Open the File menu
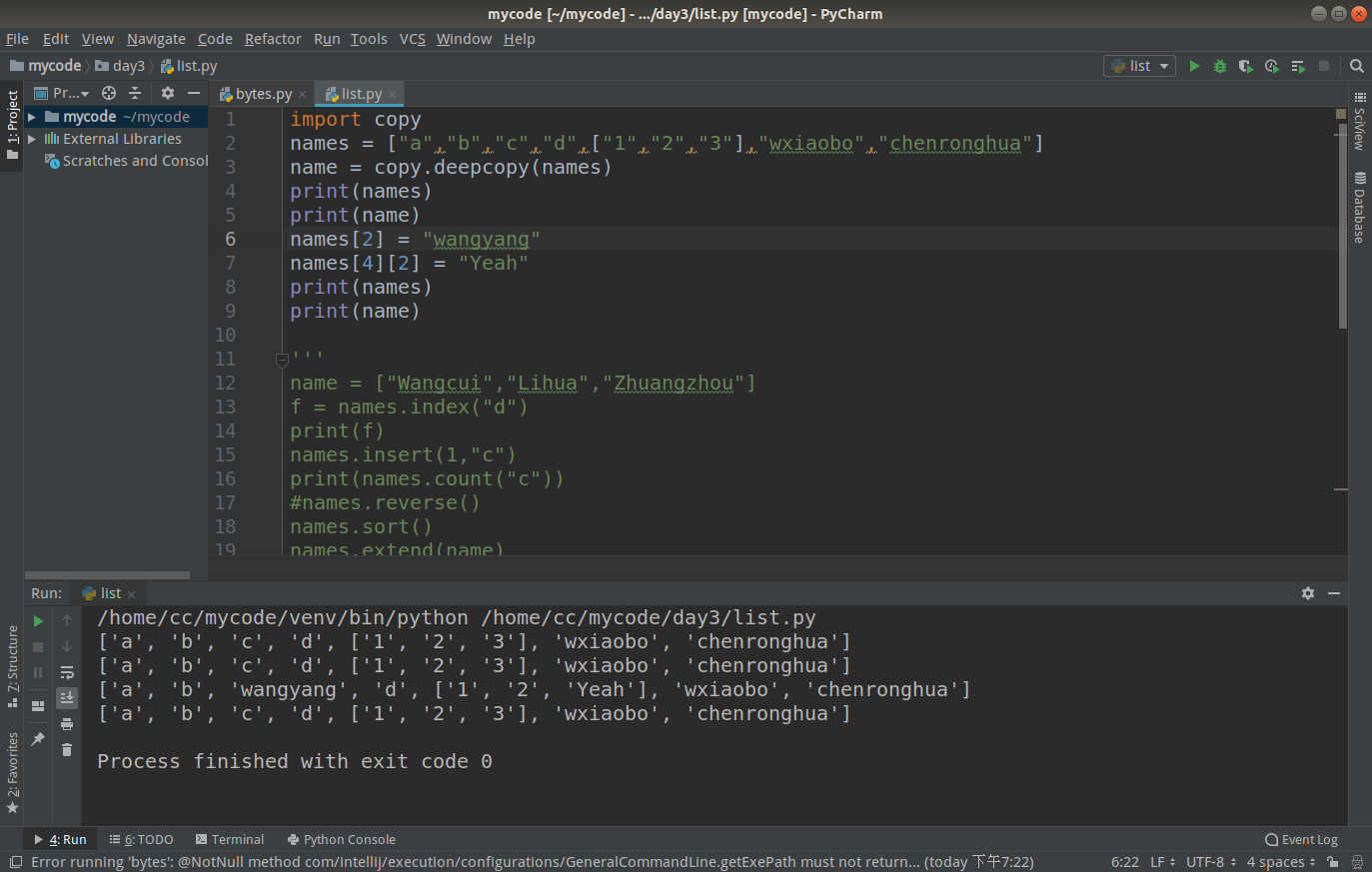This screenshot has width=1372, height=872. coord(17,39)
